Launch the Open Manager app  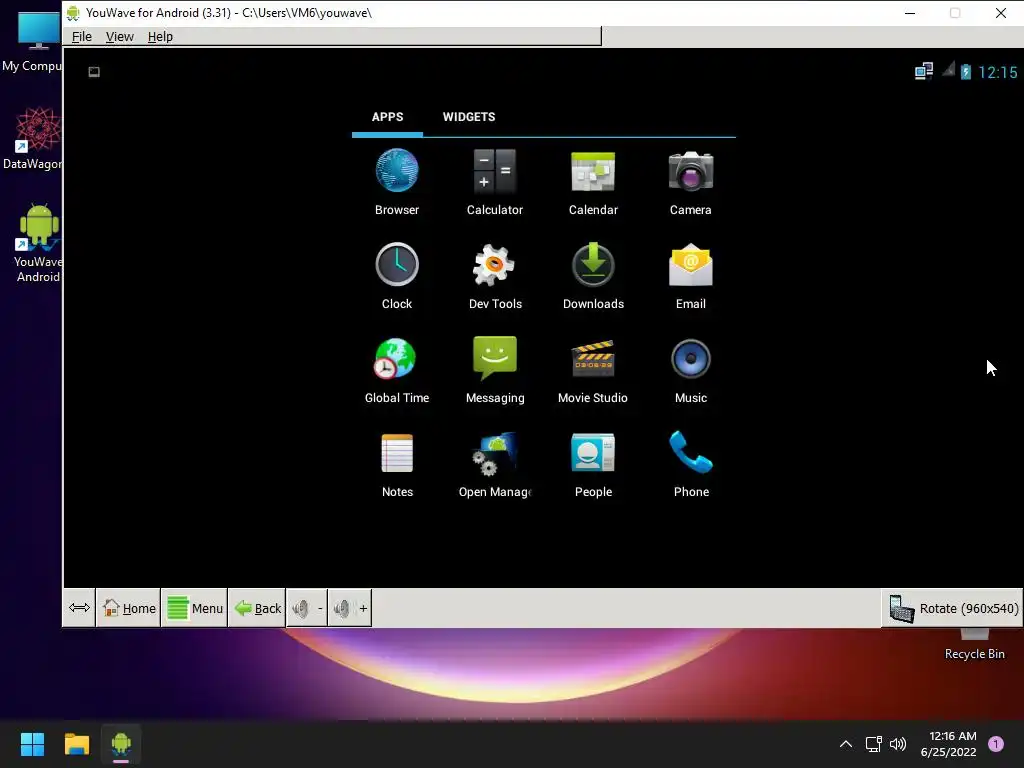pos(494,464)
